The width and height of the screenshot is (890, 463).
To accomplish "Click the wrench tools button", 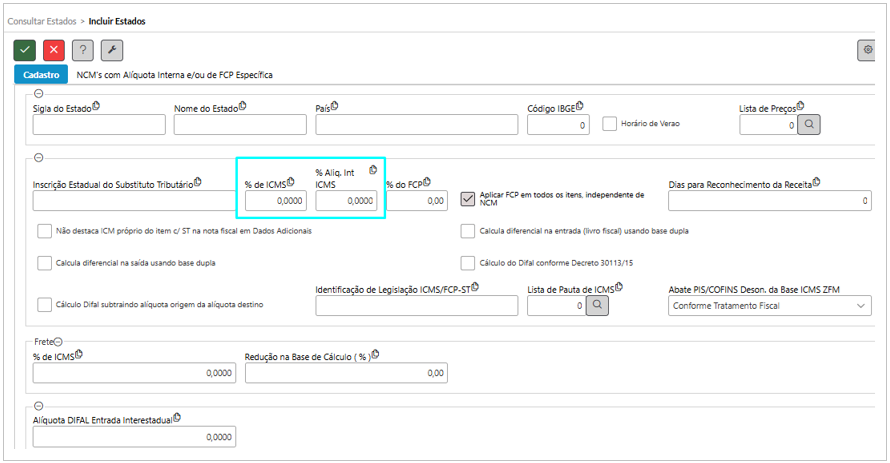I will coord(112,50).
